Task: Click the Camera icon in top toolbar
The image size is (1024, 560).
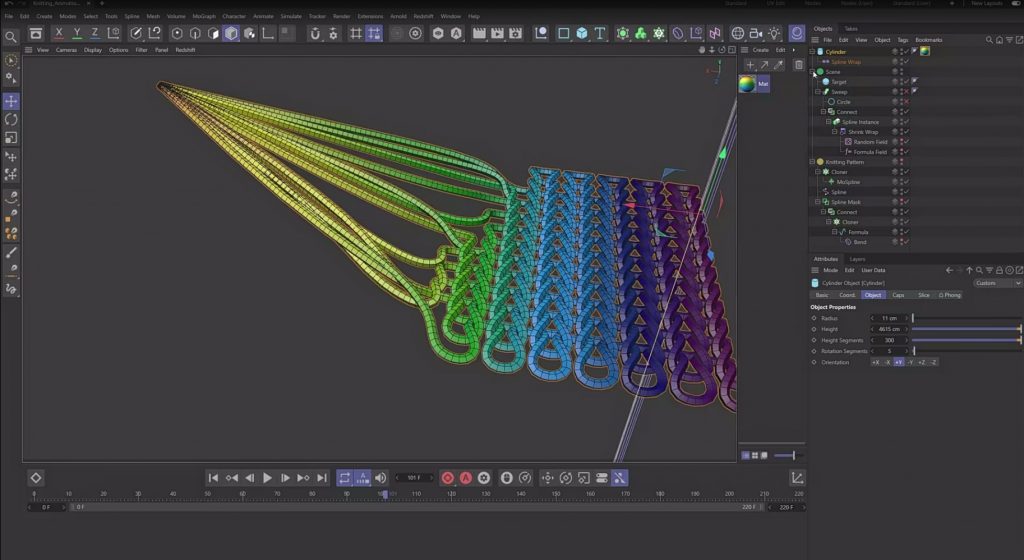Action: [756, 33]
